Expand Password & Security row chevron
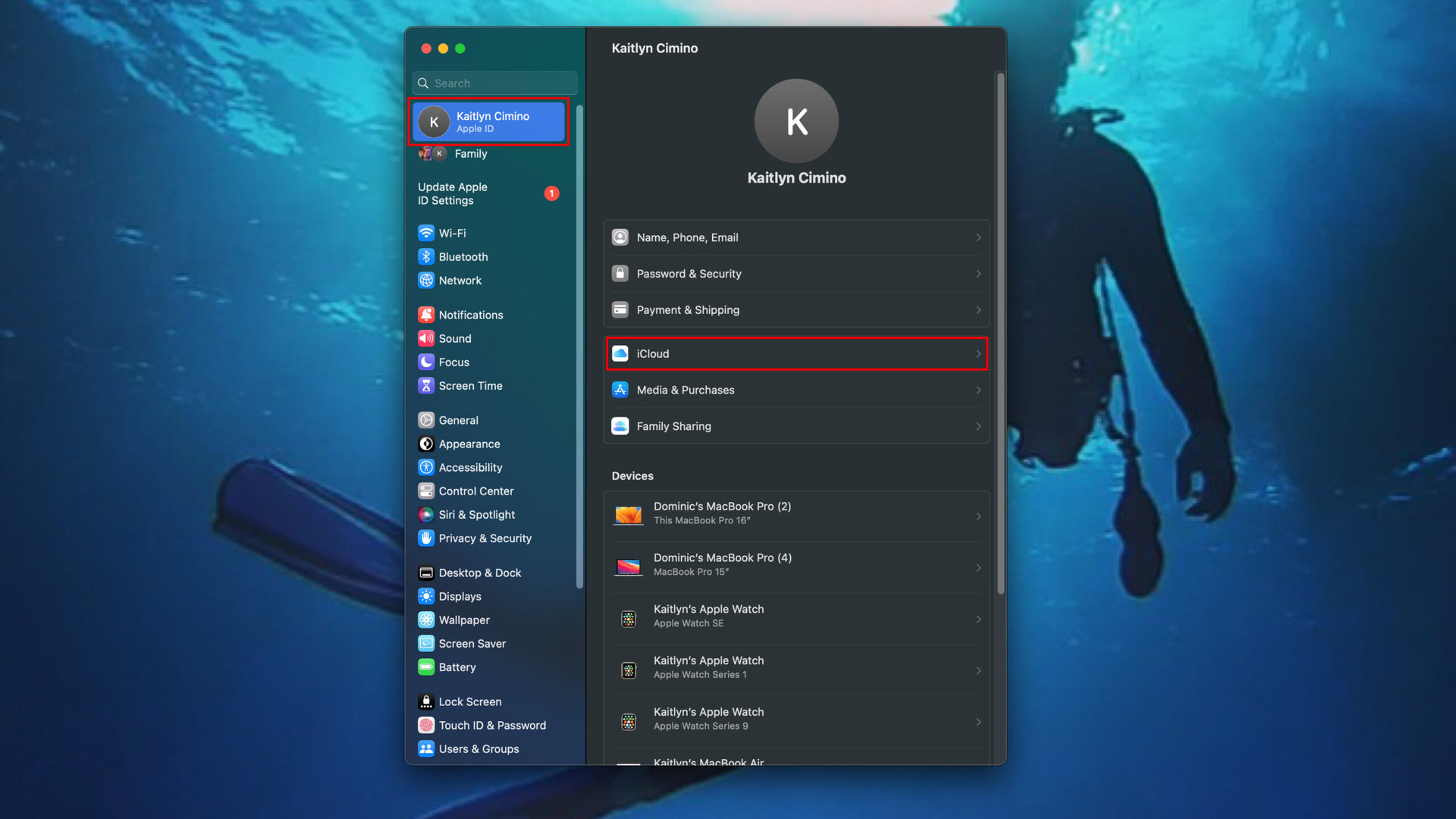 tap(978, 274)
